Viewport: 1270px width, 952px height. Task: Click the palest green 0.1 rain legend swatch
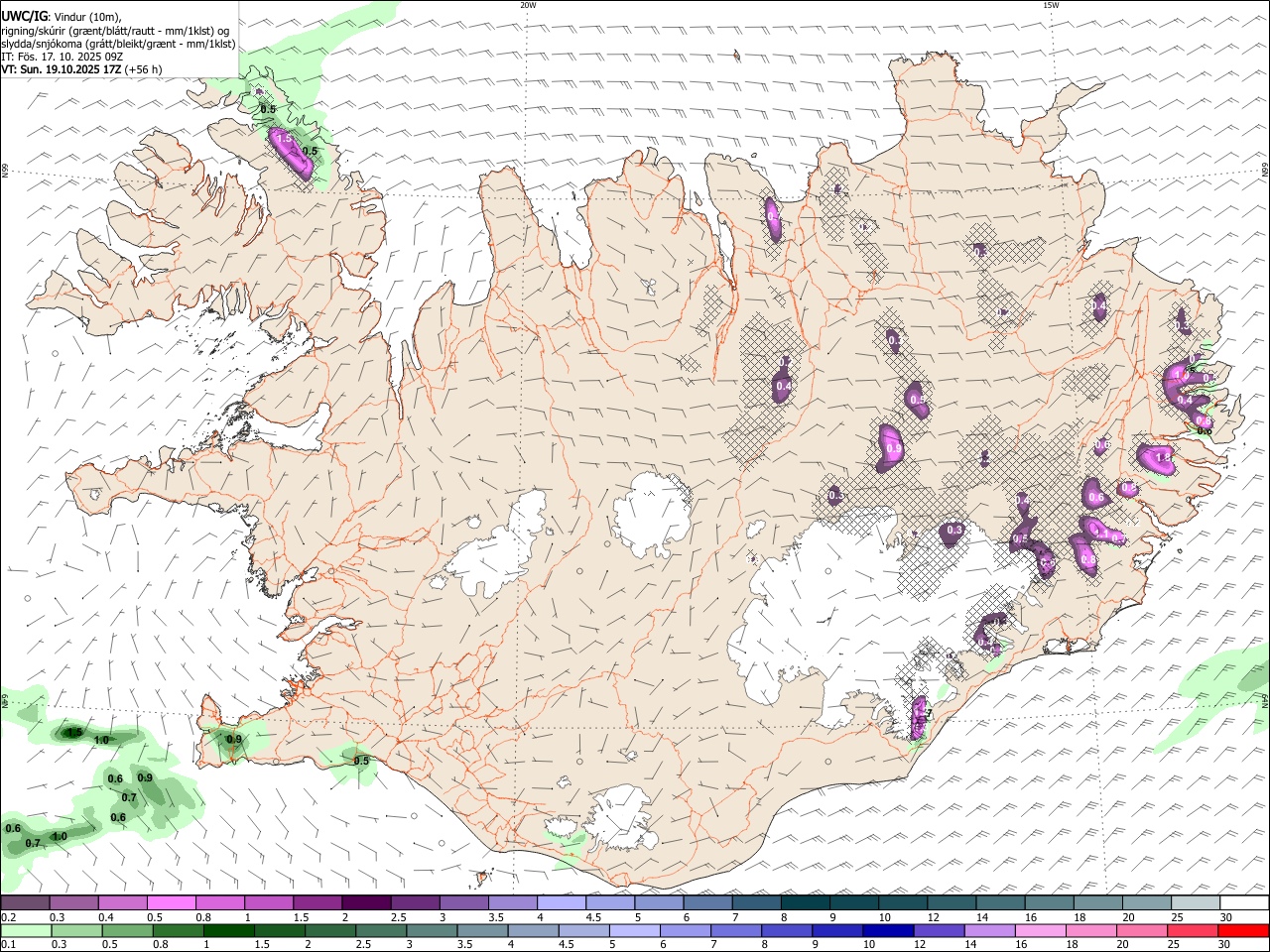point(26,931)
